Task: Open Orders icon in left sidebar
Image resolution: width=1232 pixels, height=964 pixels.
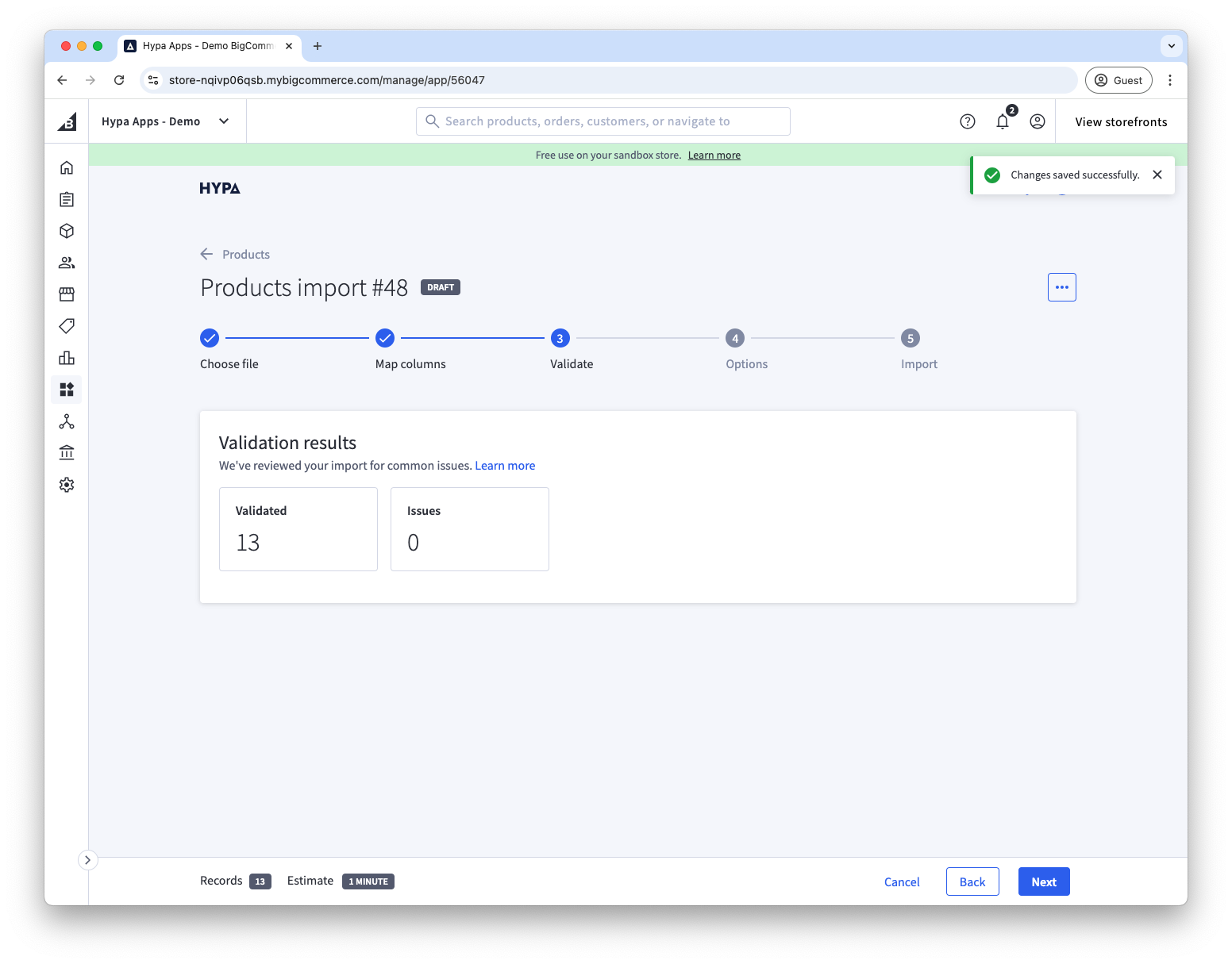Action: click(67, 199)
